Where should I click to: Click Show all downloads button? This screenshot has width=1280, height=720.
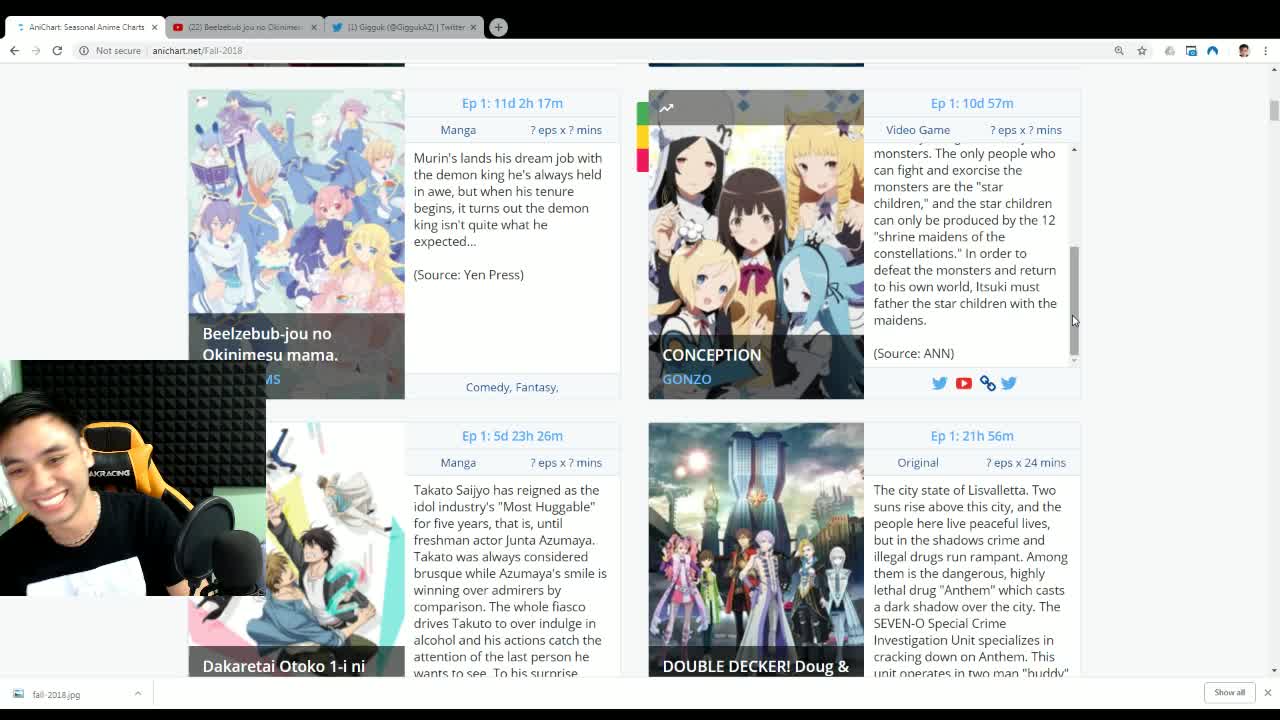click(x=1229, y=693)
